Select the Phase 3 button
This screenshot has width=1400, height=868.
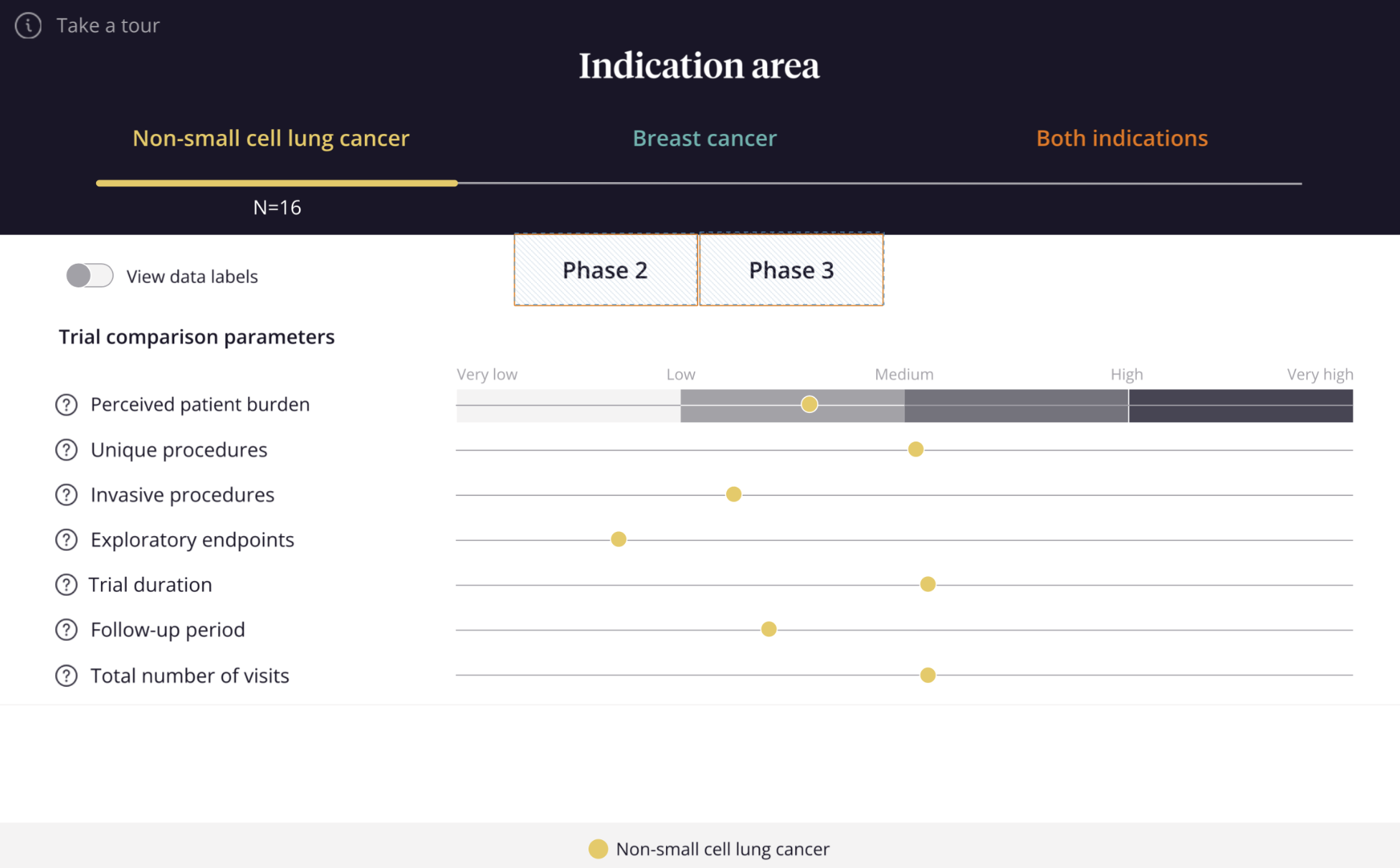791,270
